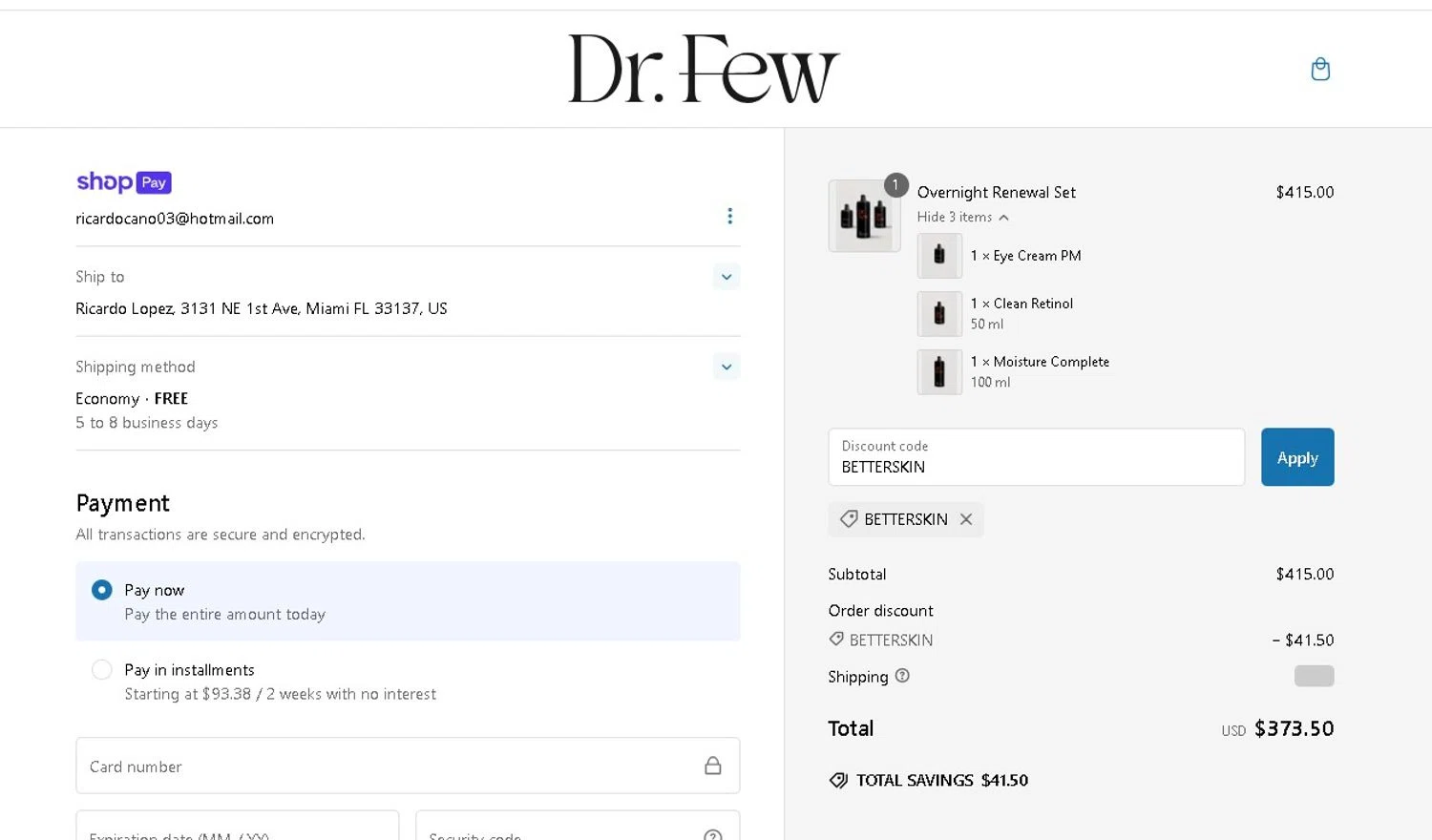This screenshot has width=1432, height=840.
Task: Select the Pay in installments option
Action: pos(101,670)
